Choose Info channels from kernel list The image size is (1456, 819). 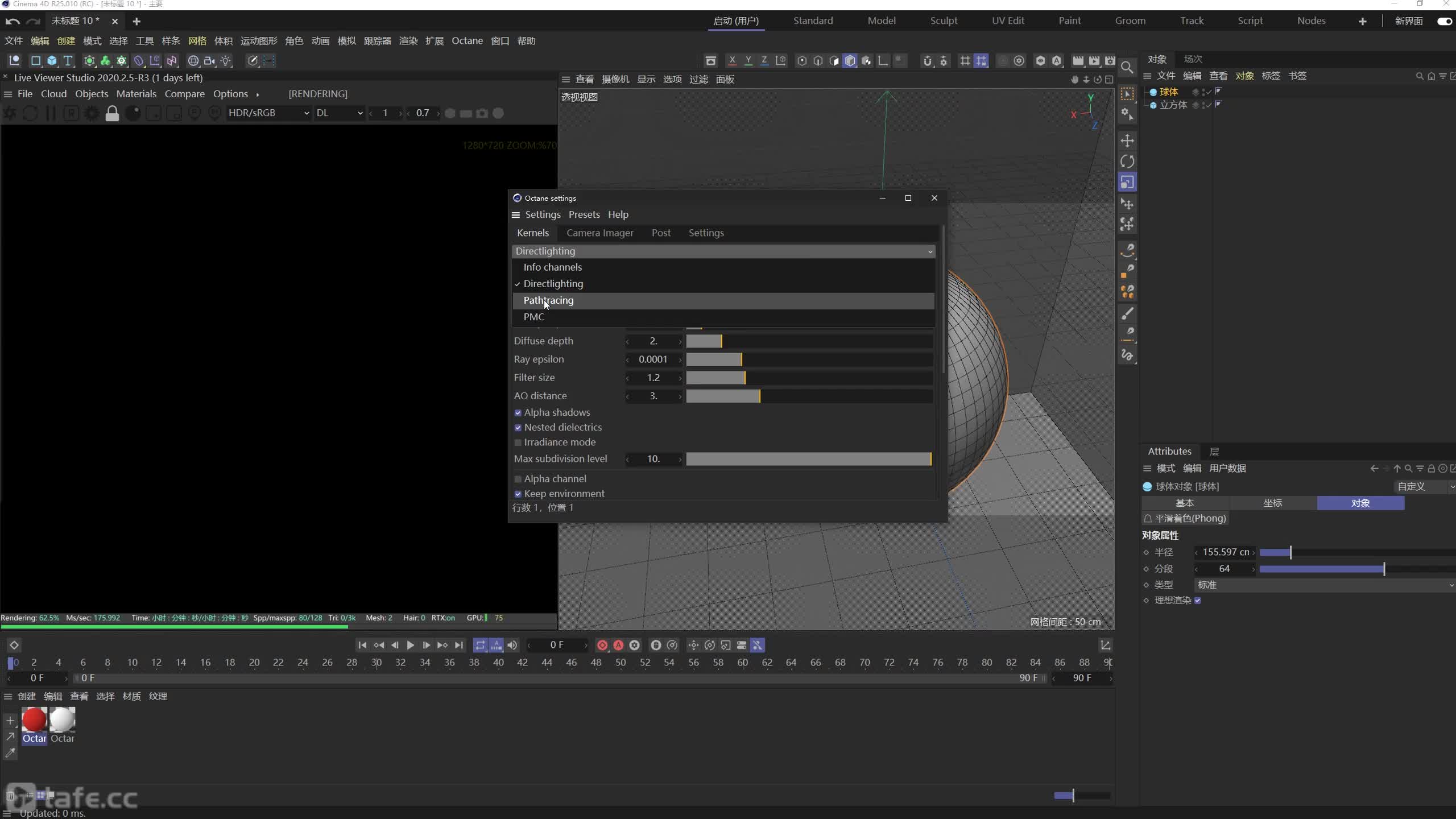(723, 267)
